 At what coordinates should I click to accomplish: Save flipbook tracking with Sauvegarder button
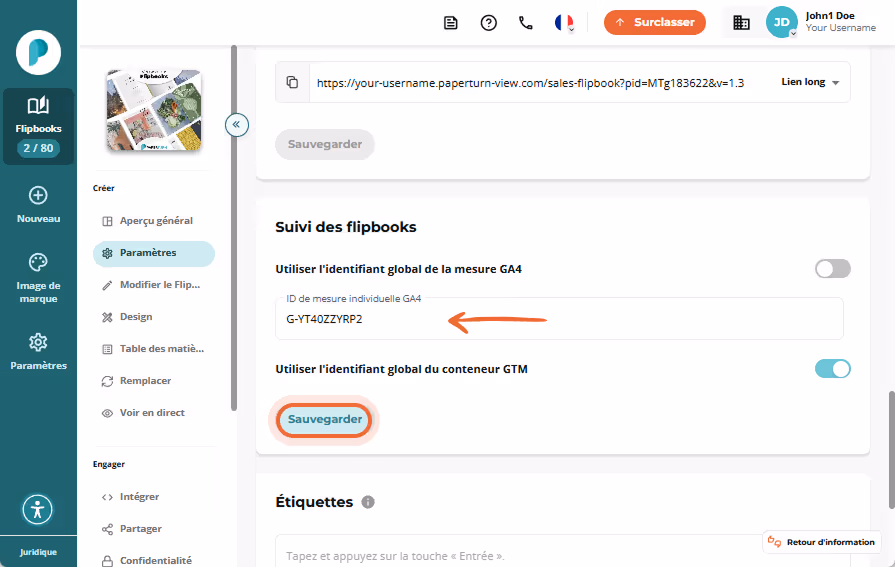(x=324, y=420)
